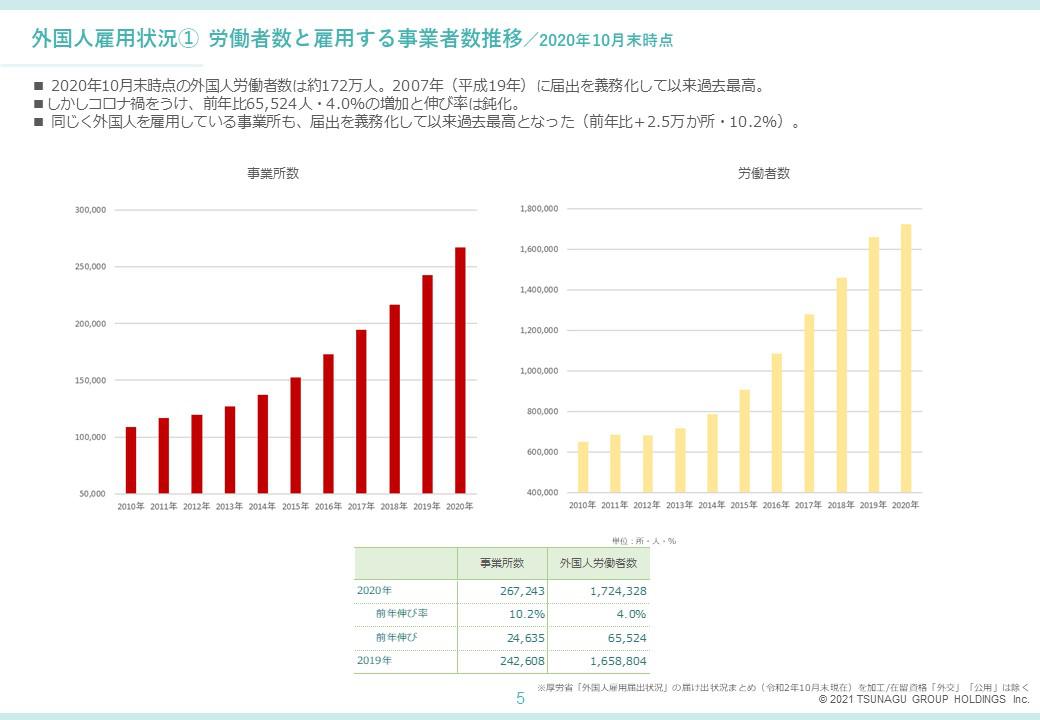Click page number 5 at the bottom
1040x720 pixels.
pyautogui.click(x=520, y=699)
